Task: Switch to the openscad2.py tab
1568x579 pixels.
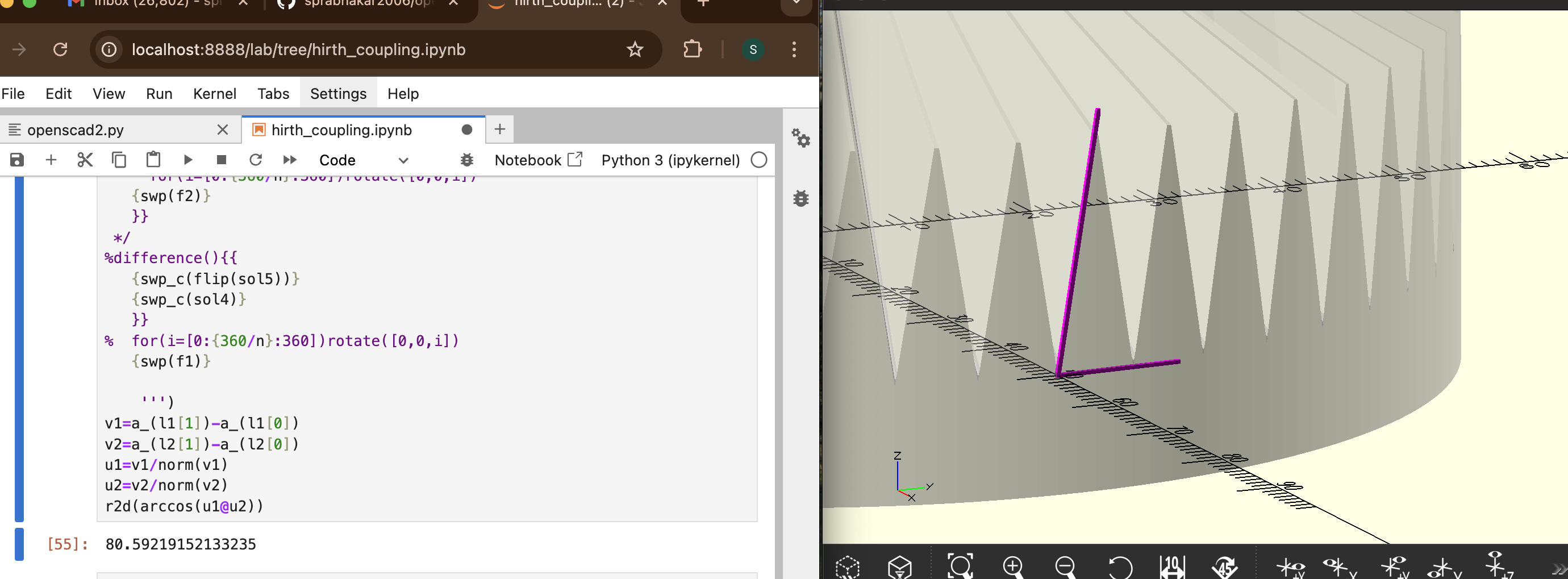Action: [76, 130]
